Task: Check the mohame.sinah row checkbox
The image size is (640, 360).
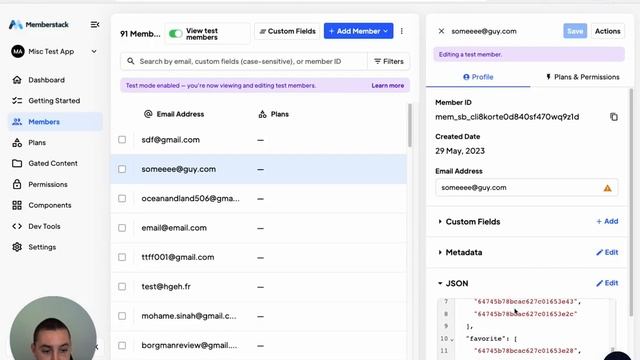Action: pyautogui.click(x=122, y=316)
